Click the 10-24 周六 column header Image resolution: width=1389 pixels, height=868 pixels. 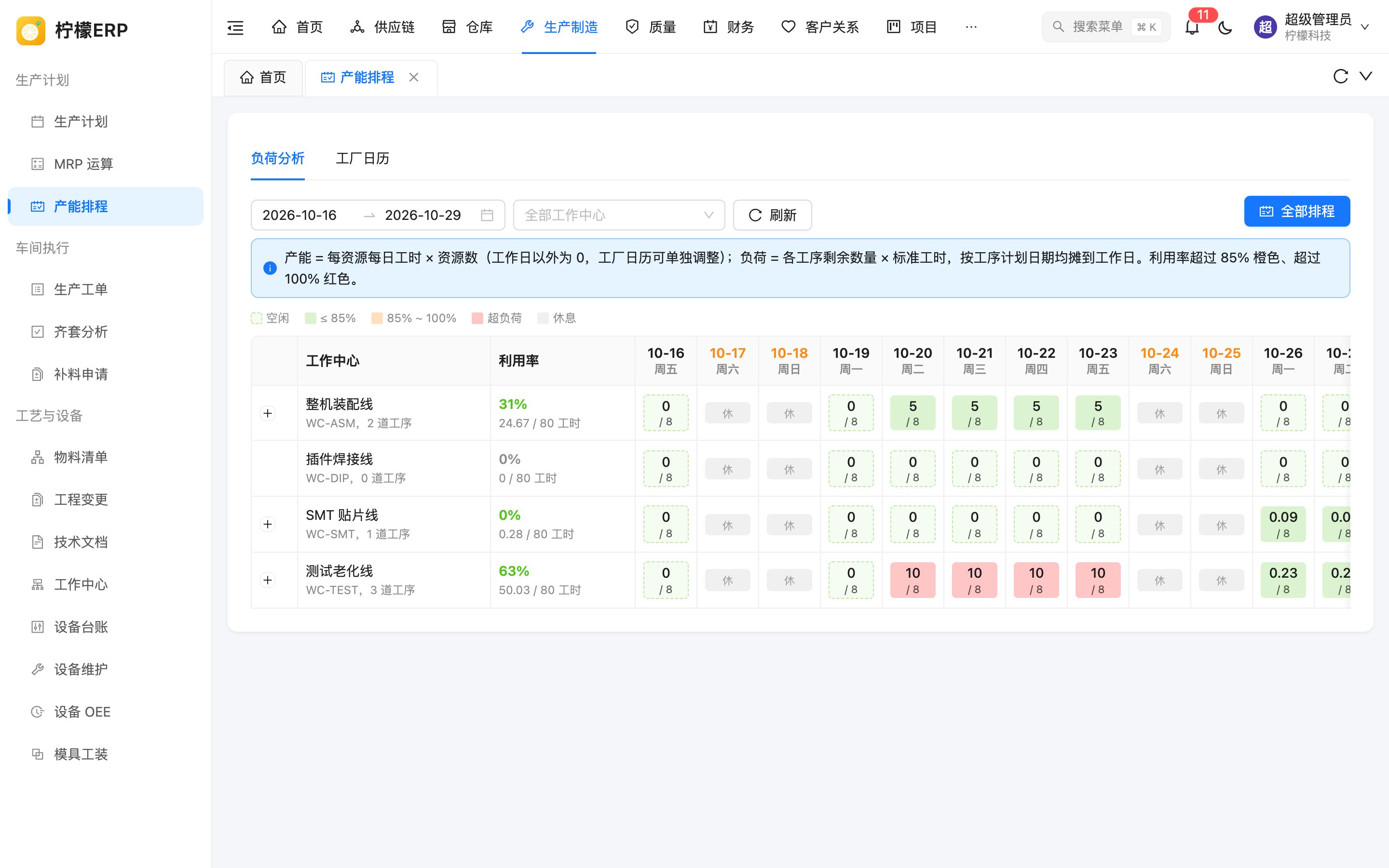[1159, 361]
